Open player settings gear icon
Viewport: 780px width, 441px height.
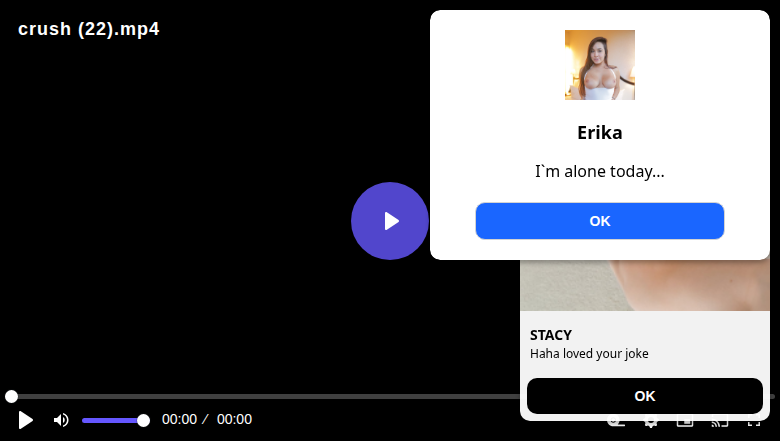click(x=650, y=424)
